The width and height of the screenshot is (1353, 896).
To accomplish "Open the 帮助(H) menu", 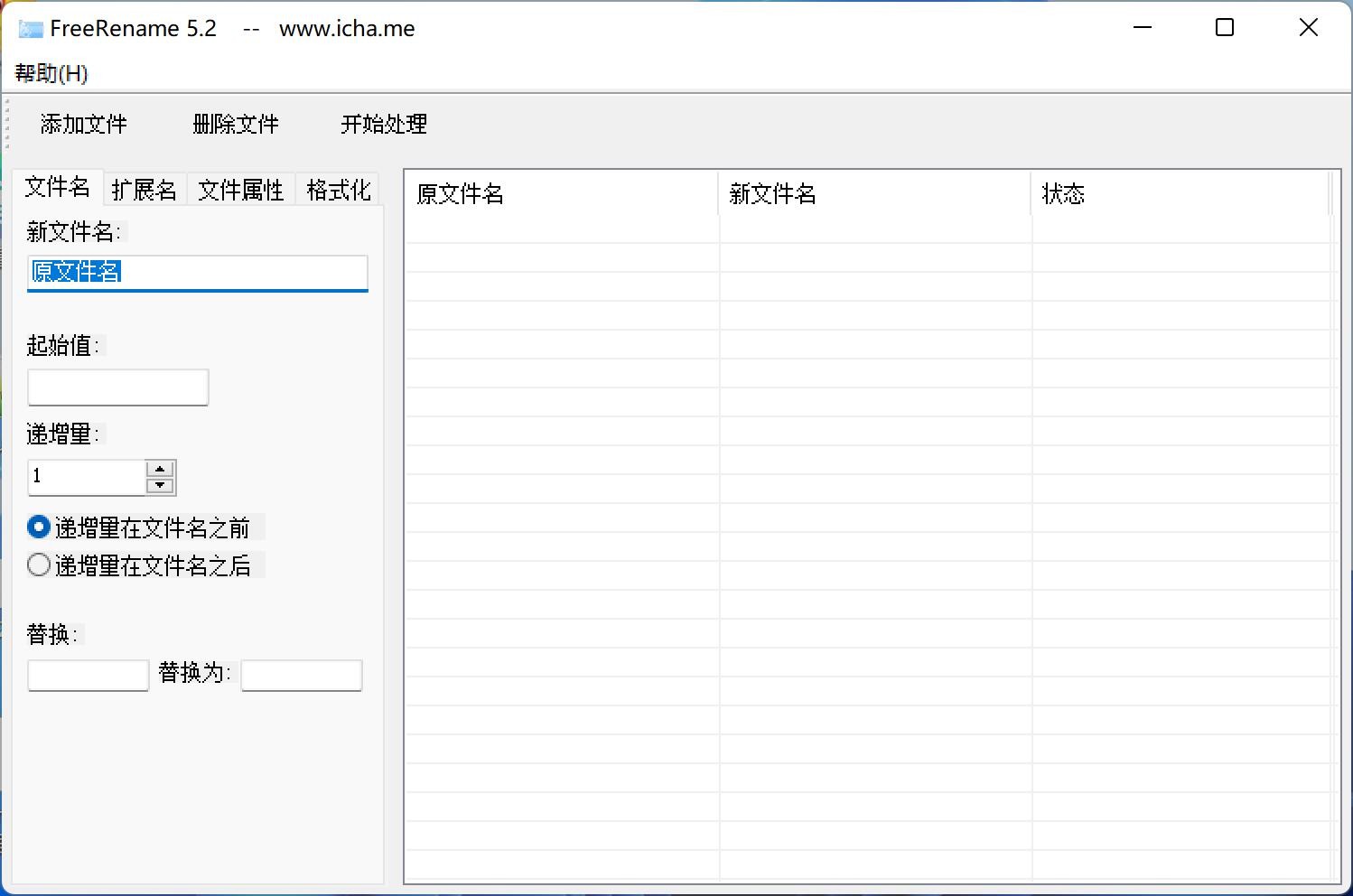I will tap(51, 73).
